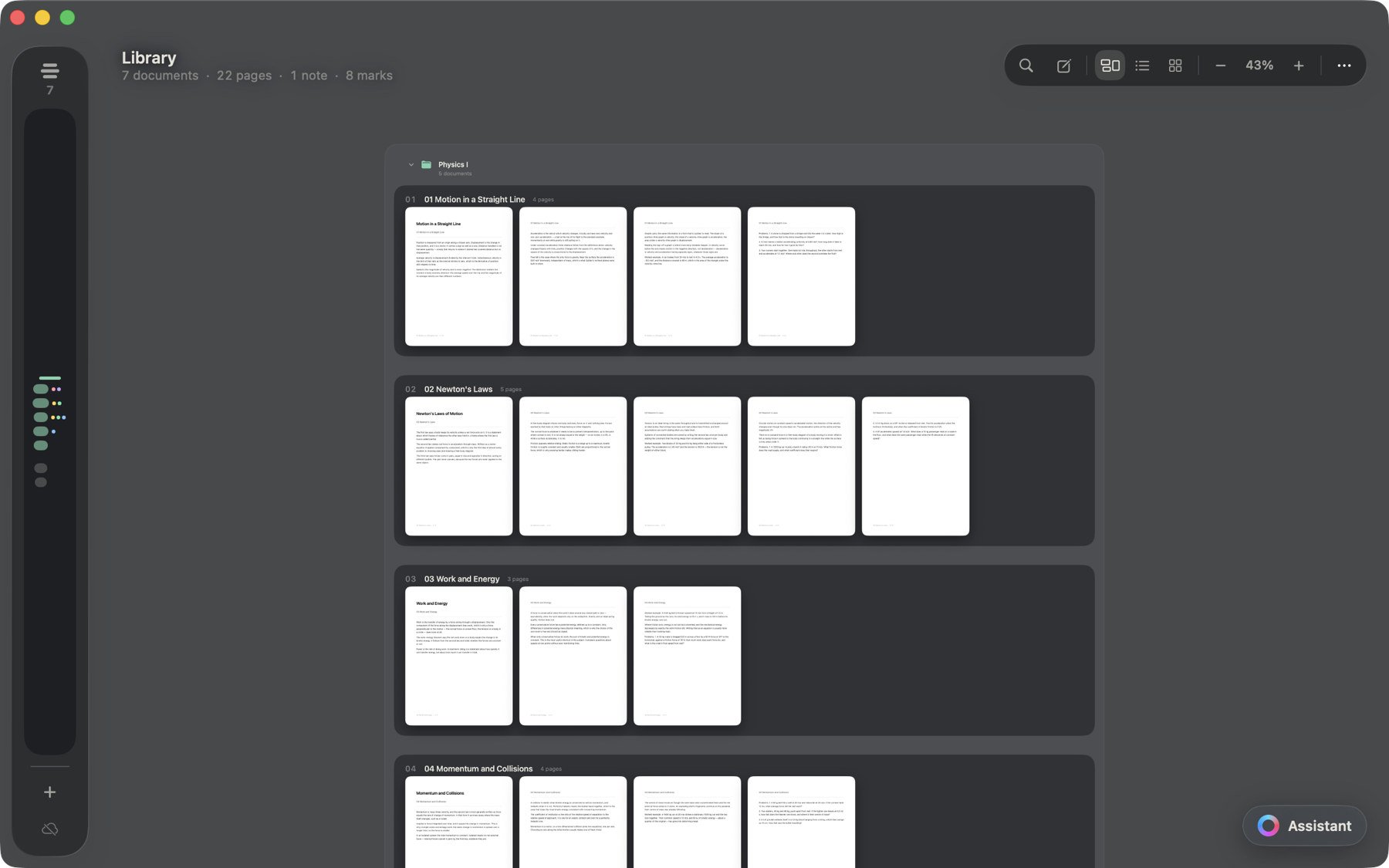Click '5 pages' label beside Newton's Laws
The width and height of the screenshot is (1389, 868).
511,390
